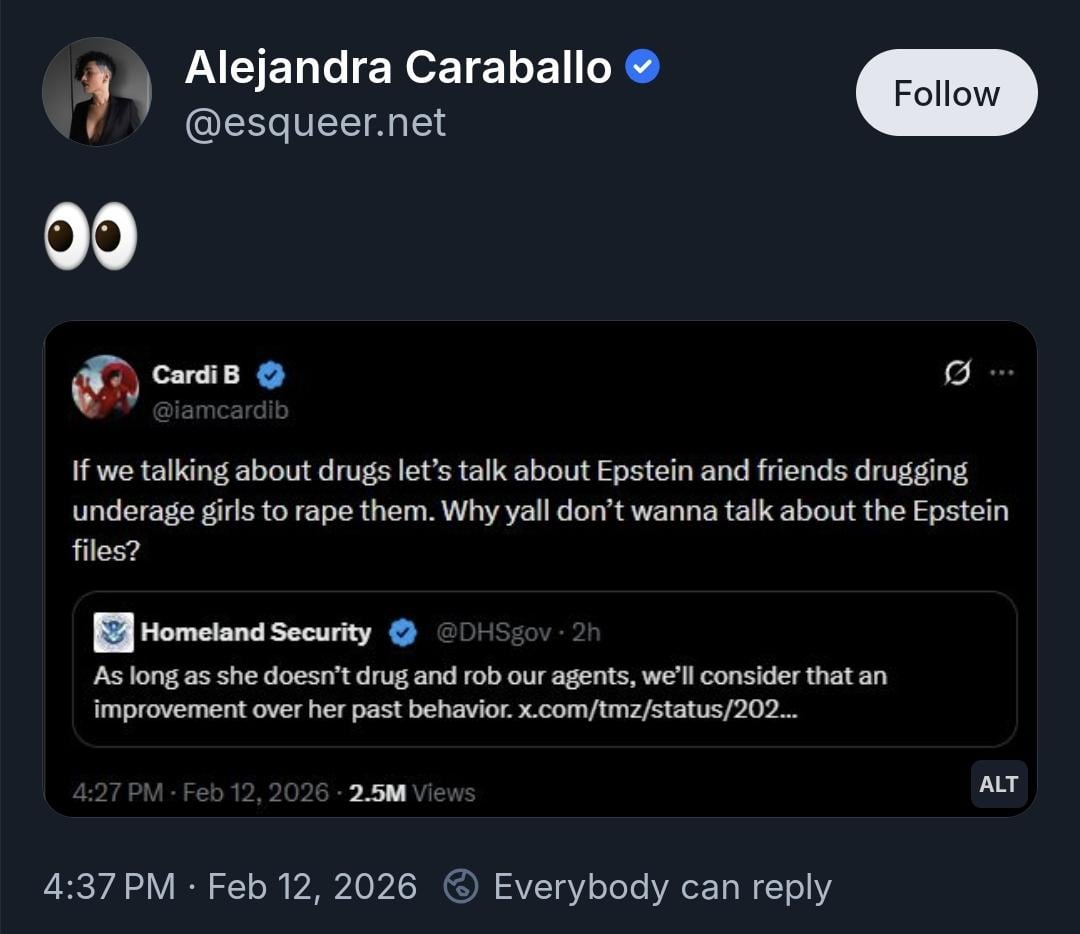Click the @iamcardib handle
This screenshot has height=934, width=1080.
pos(220,410)
